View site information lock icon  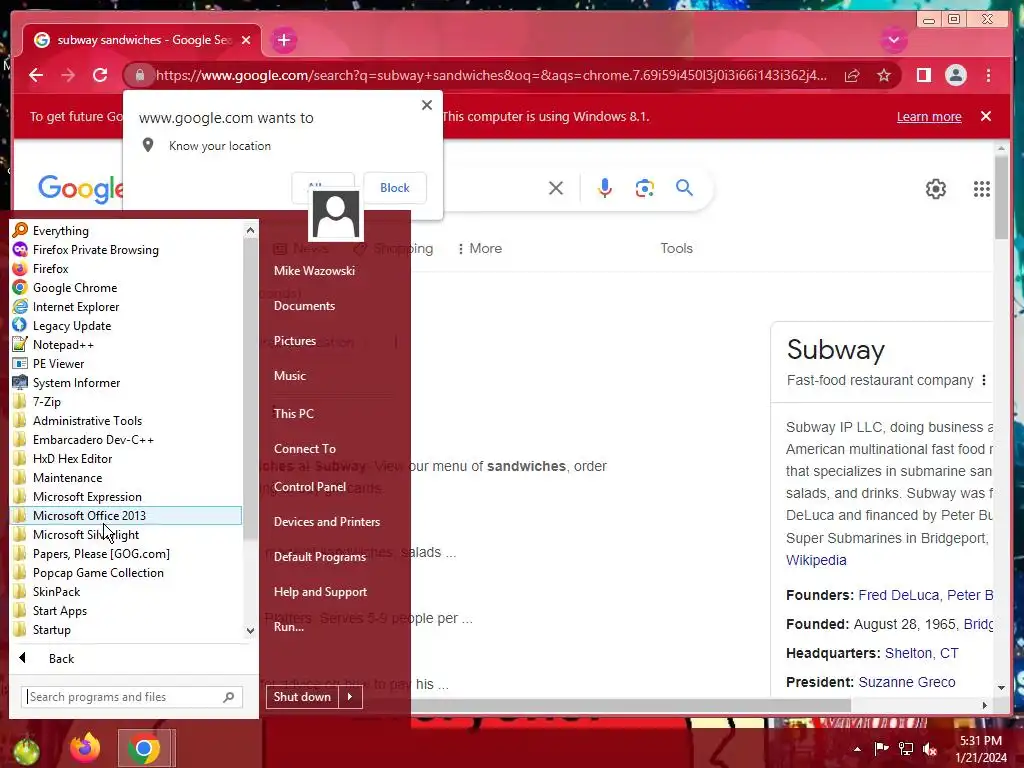[140, 75]
